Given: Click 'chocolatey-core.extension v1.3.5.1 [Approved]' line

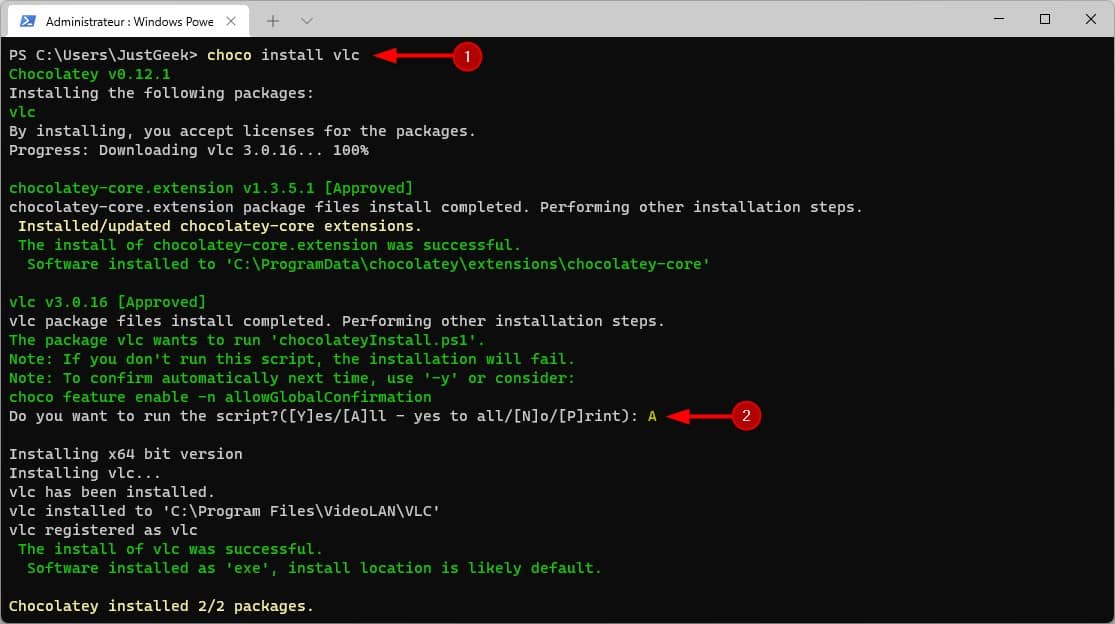Looking at the screenshot, I should pos(210,188).
